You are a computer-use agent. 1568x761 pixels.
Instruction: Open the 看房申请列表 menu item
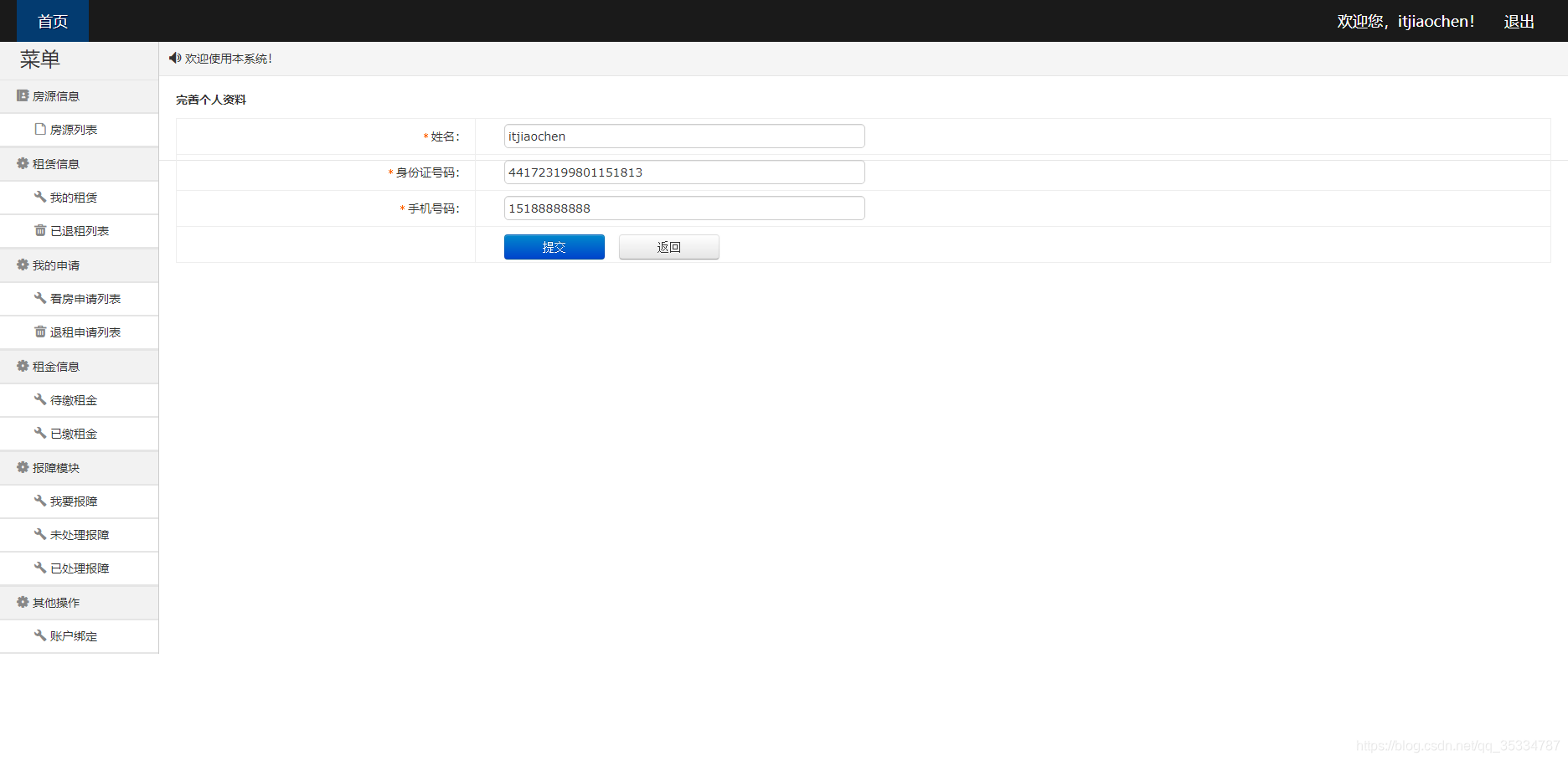click(x=79, y=299)
